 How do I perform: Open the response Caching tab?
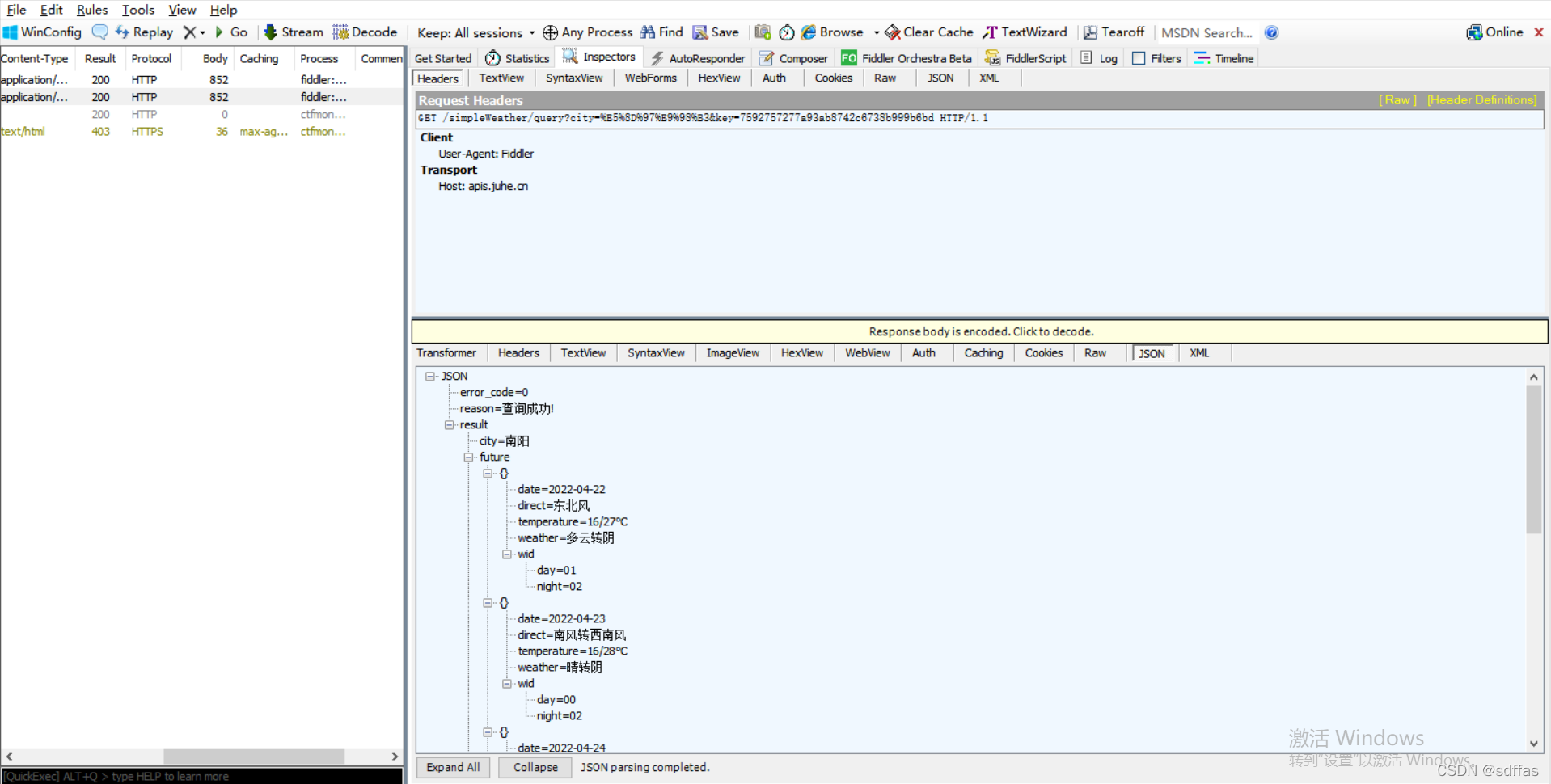[x=983, y=353]
